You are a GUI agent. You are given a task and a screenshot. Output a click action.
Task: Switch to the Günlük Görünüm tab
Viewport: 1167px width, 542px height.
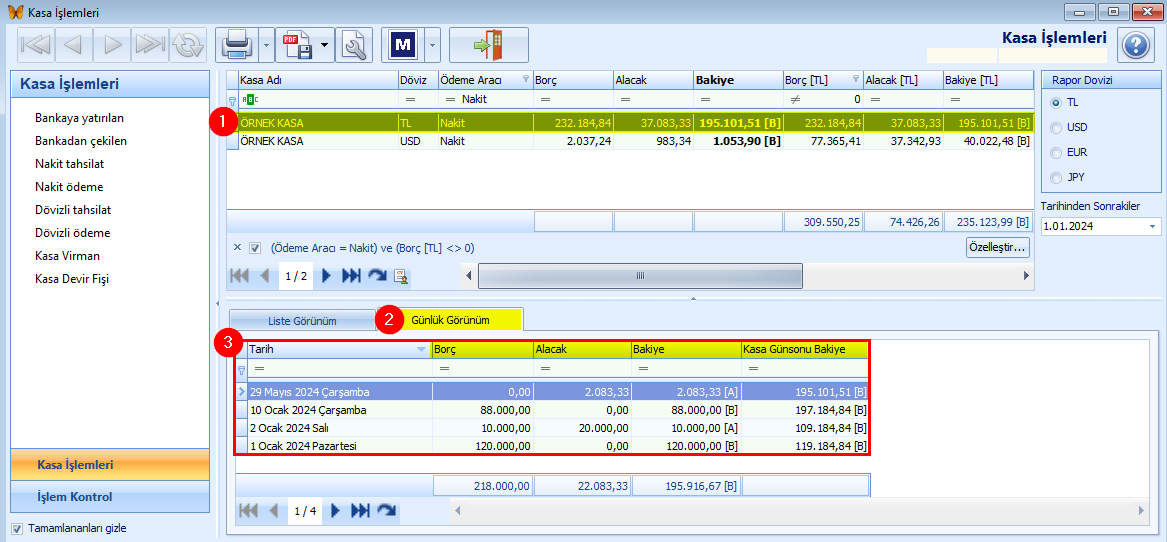[x=450, y=319]
